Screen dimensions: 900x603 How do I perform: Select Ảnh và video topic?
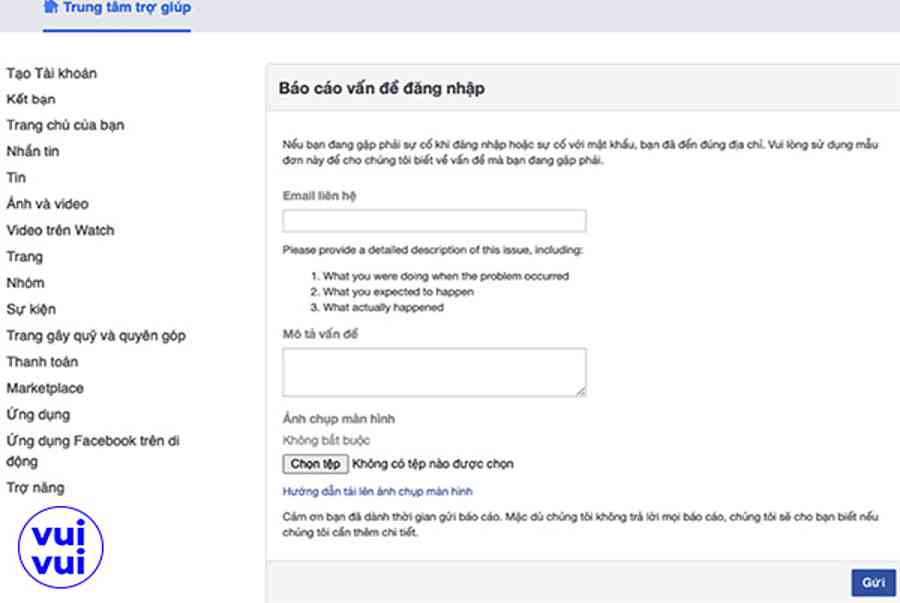(47, 204)
